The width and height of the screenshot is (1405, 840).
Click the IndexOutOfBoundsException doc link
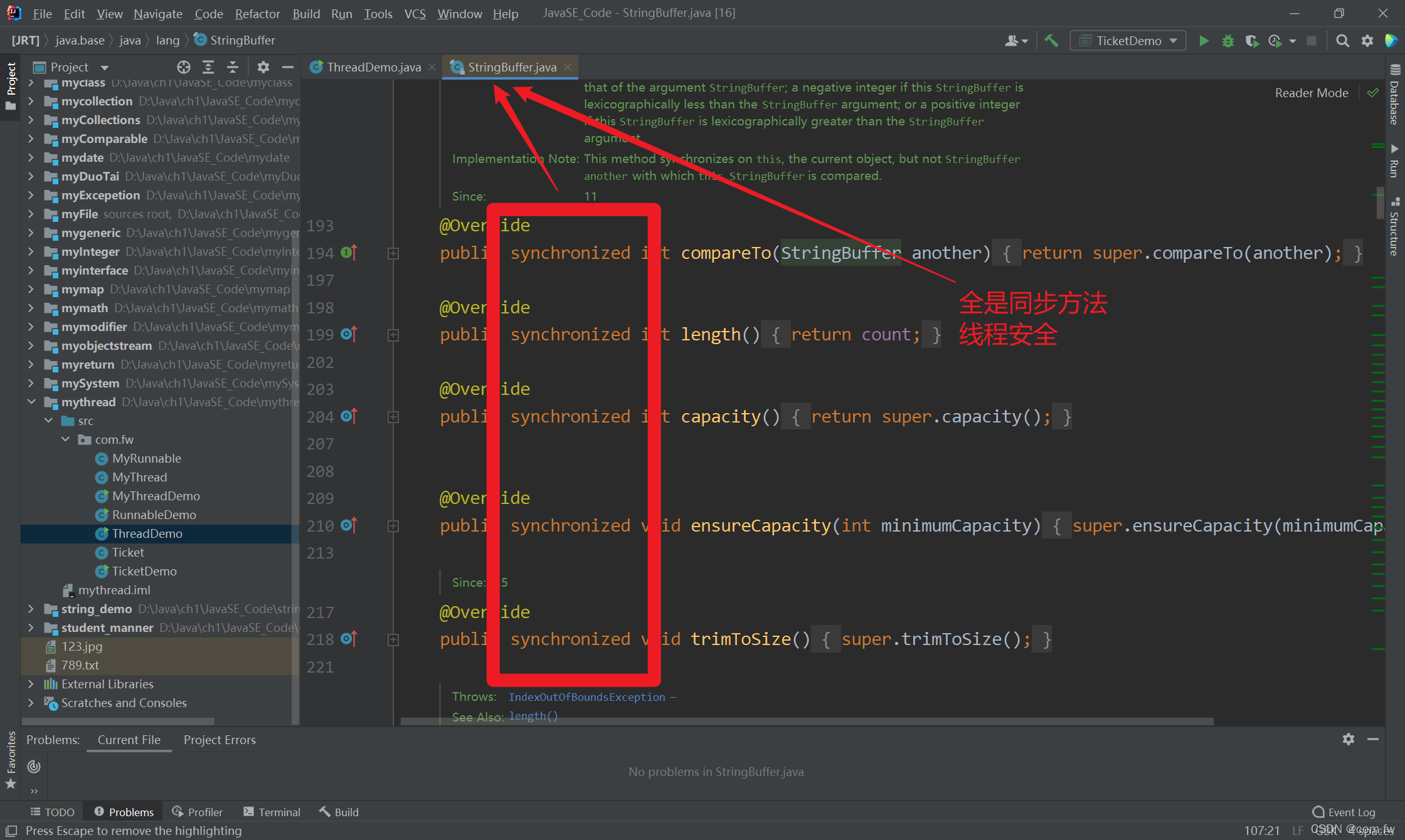pyautogui.click(x=586, y=697)
